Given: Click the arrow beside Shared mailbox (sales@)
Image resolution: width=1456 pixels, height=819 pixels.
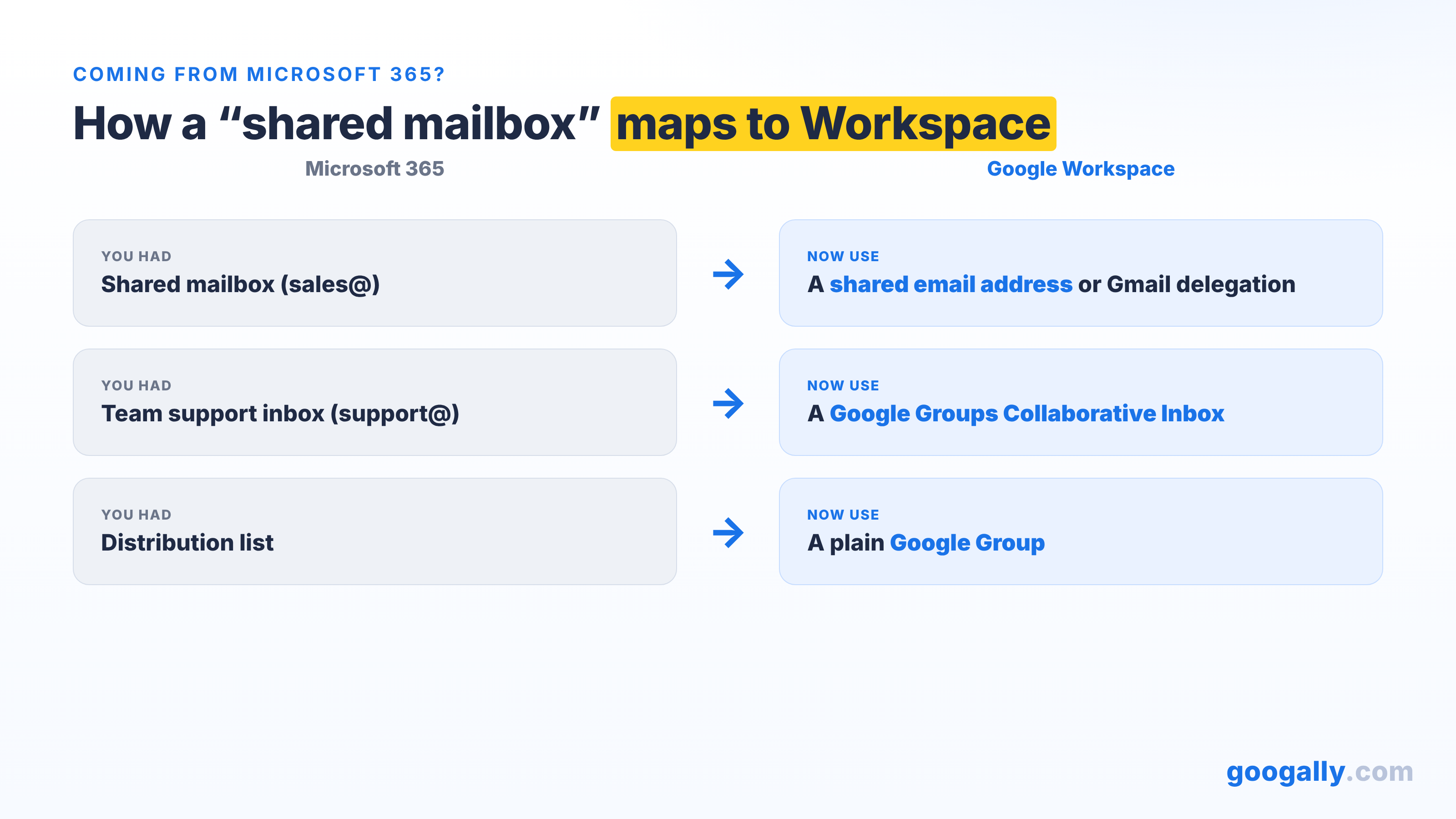Looking at the screenshot, I should pyautogui.click(x=728, y=274).
